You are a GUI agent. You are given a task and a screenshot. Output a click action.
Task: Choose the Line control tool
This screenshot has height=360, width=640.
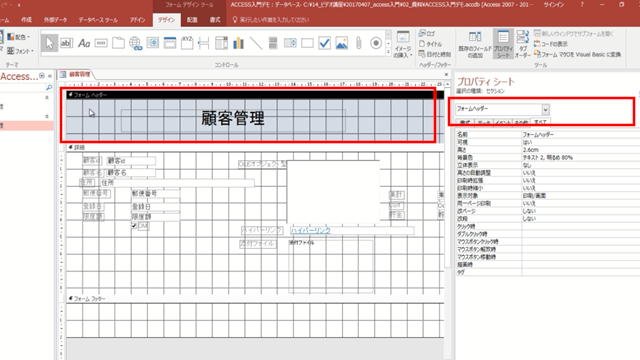pos(256,43)
